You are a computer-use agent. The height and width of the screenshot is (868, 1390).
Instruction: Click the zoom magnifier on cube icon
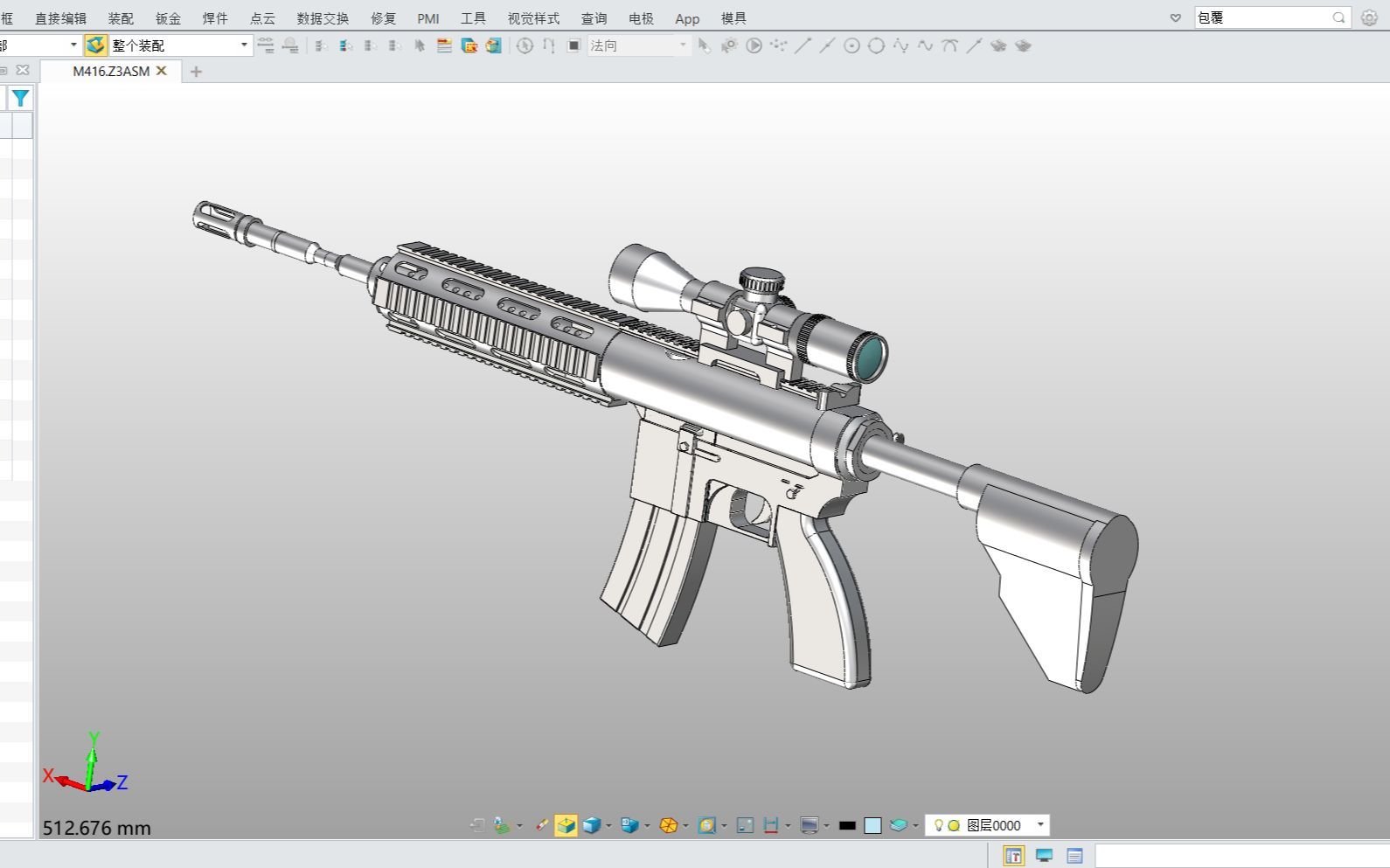coord(706,825)
